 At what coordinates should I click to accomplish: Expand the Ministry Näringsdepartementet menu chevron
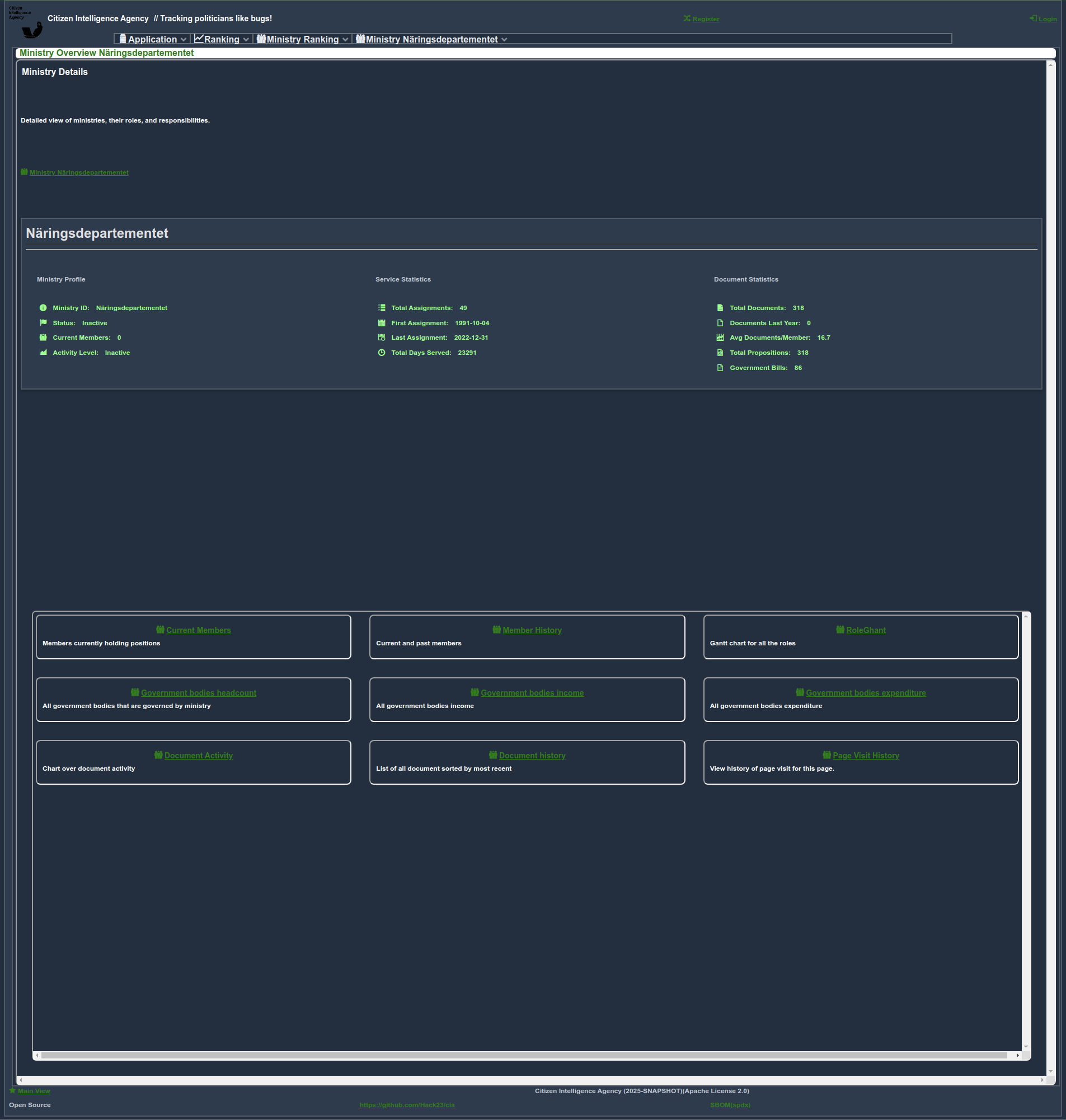pyautogui.click(x=504, y=40)
